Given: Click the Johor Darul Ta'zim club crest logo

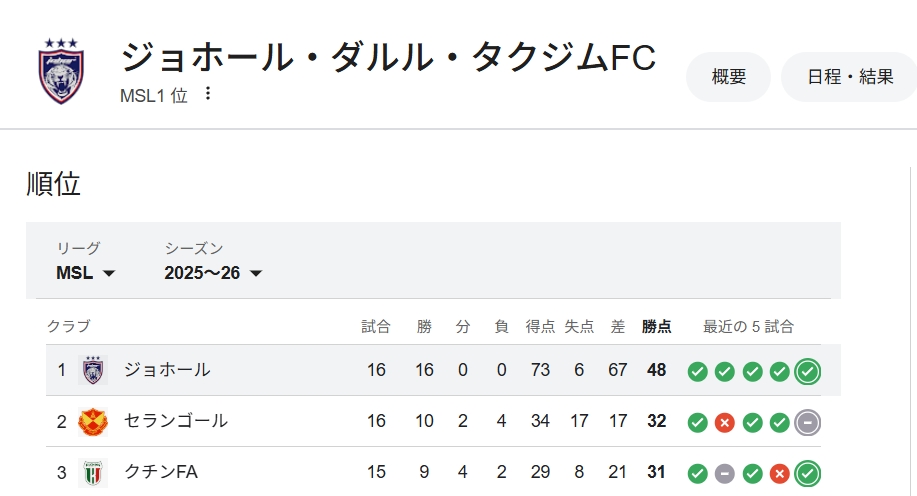Looking at the screenshot, I should 62,71.
